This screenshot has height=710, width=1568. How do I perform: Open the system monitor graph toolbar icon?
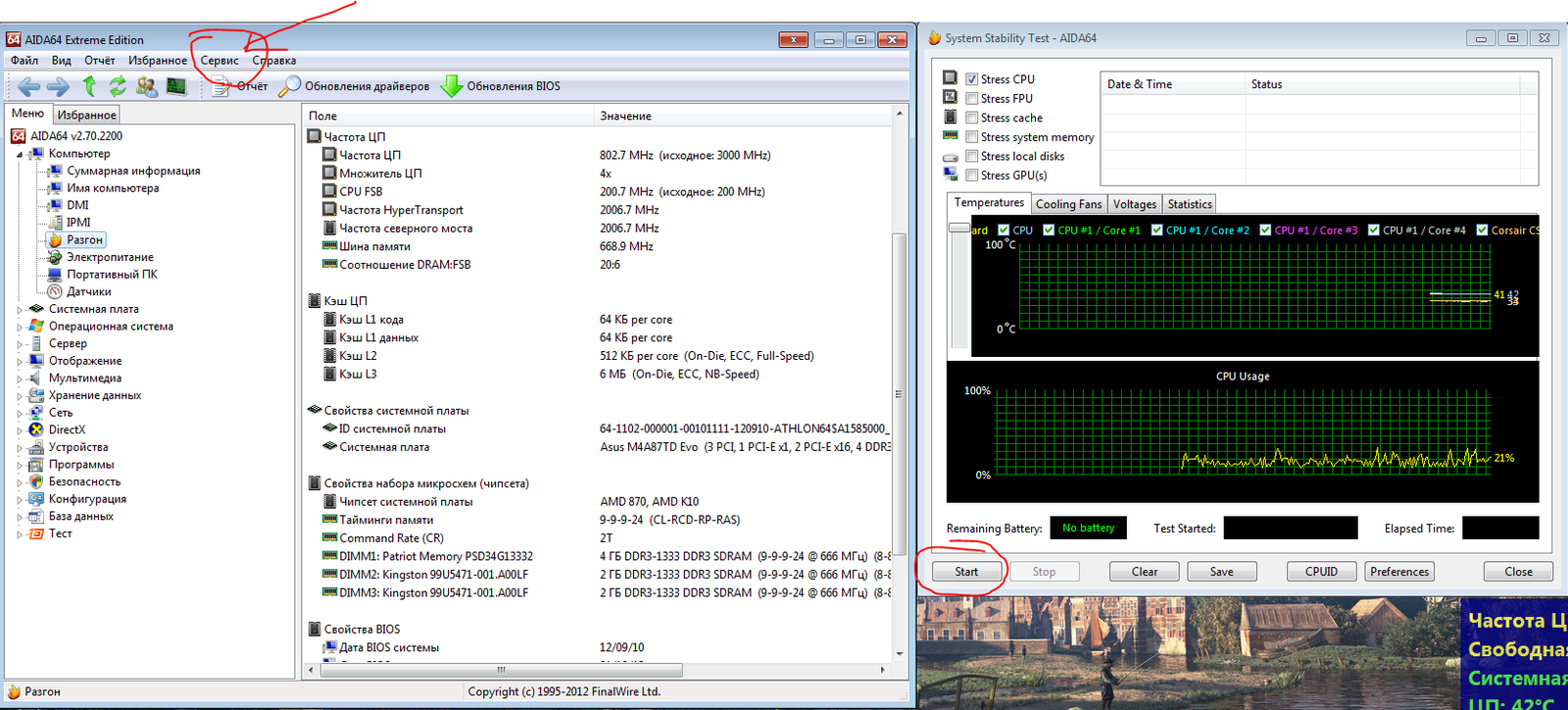point(176,86)
